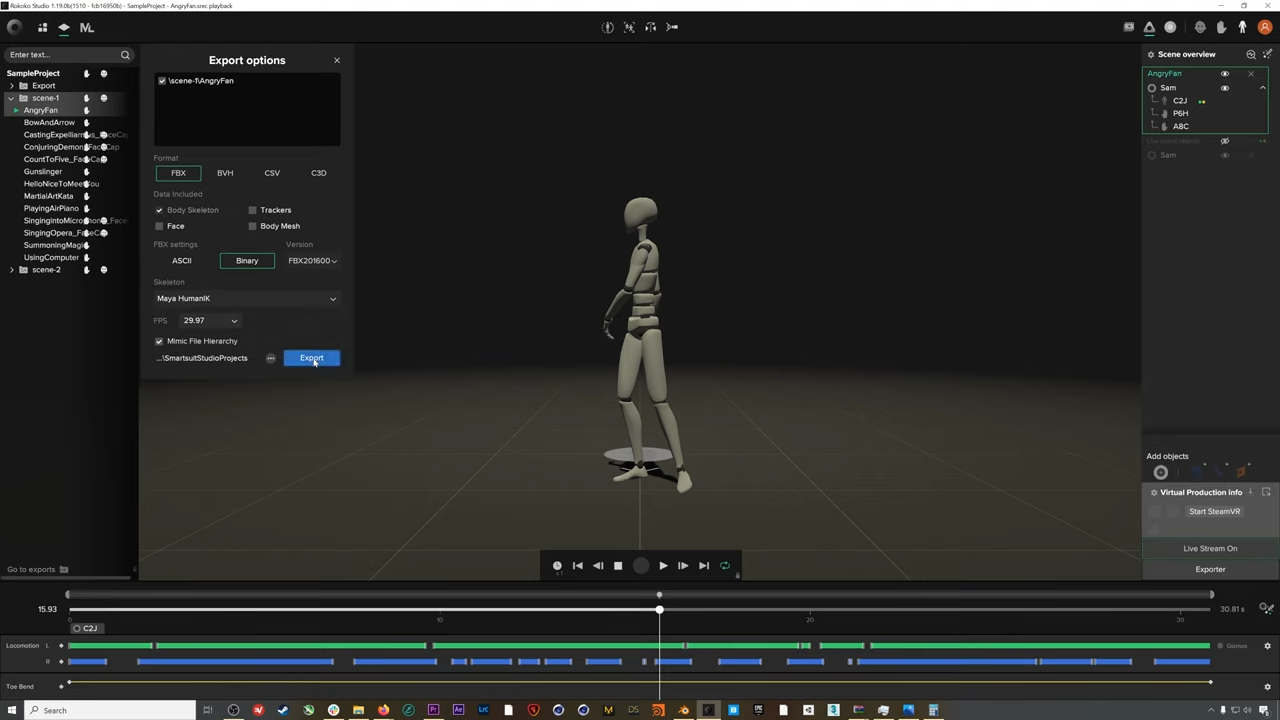Toggle visibility eye for Sam actor
1280x720 pixels.
coord(1225,88)
